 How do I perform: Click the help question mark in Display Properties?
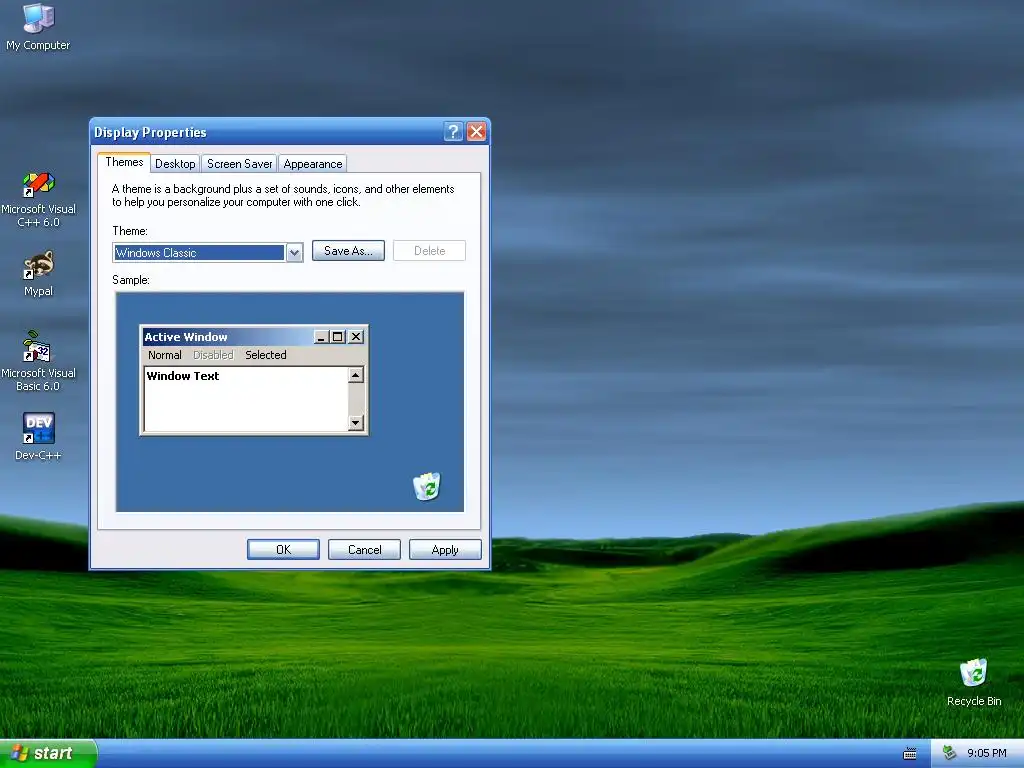tap(453, 132)
